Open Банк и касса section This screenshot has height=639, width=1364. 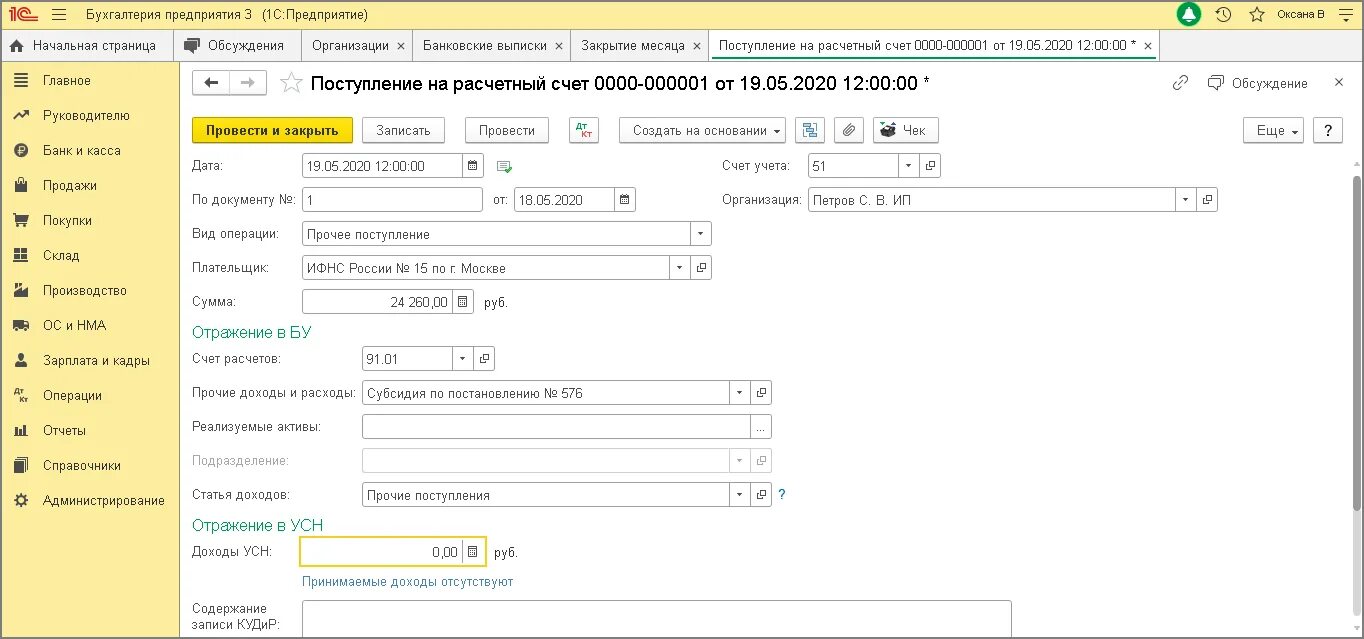point(81,151)
